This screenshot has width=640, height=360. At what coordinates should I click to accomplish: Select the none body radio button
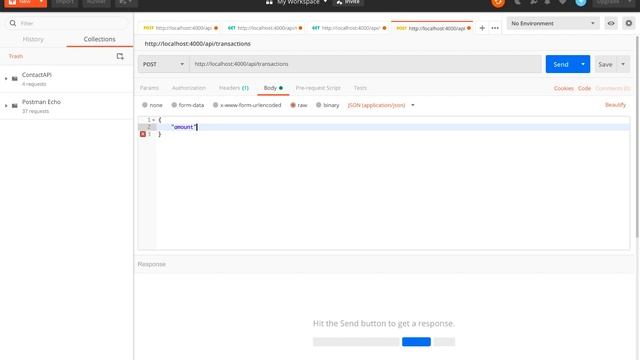point(145,105)
